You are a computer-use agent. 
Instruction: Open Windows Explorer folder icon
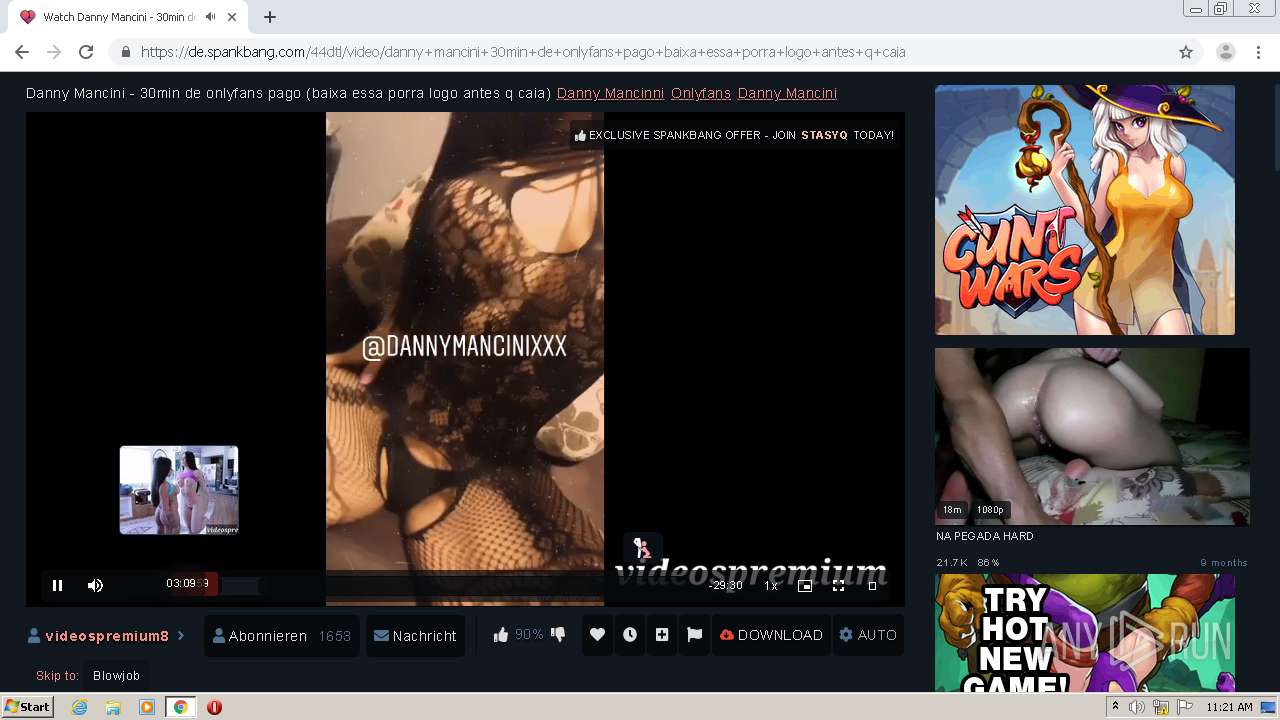click(113, 707)
